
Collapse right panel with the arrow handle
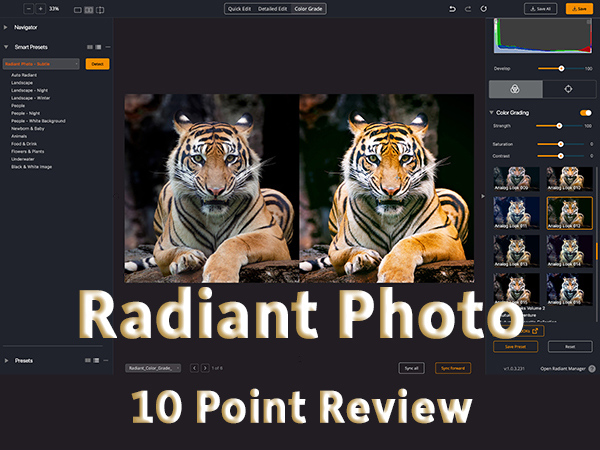(x=483, y=196)
